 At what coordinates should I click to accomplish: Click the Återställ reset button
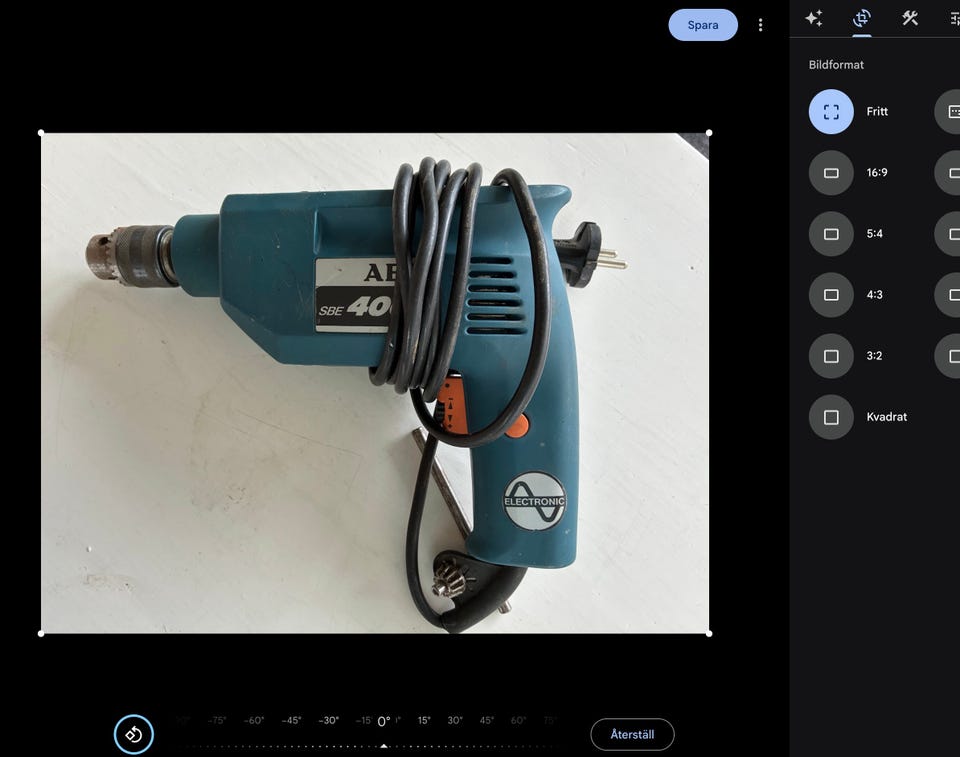coord(632,734)
